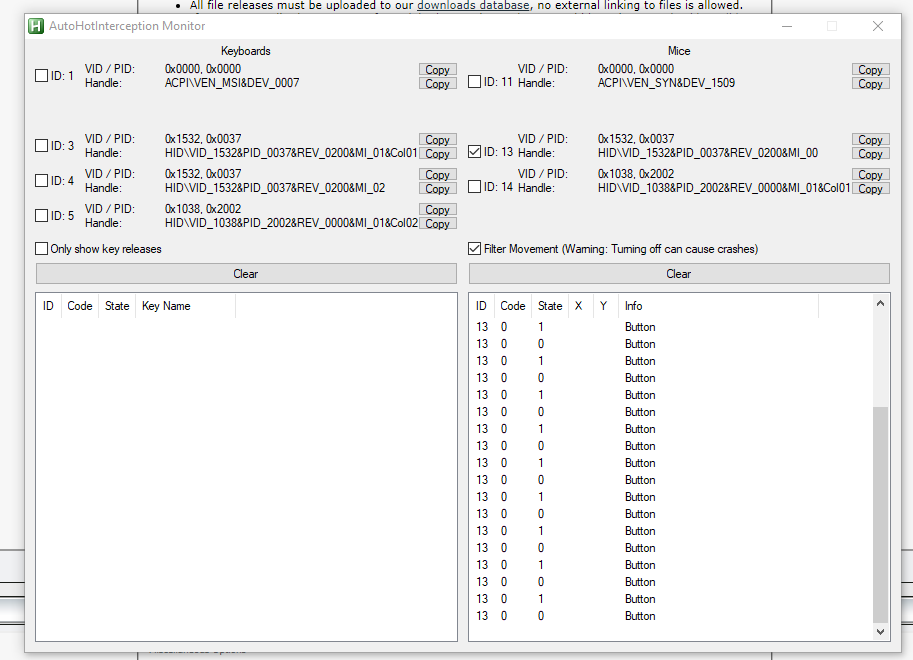Uncheck the mouse ID: 13 checkbox
This screenshot has height=660, width=913.
[475, 151]
